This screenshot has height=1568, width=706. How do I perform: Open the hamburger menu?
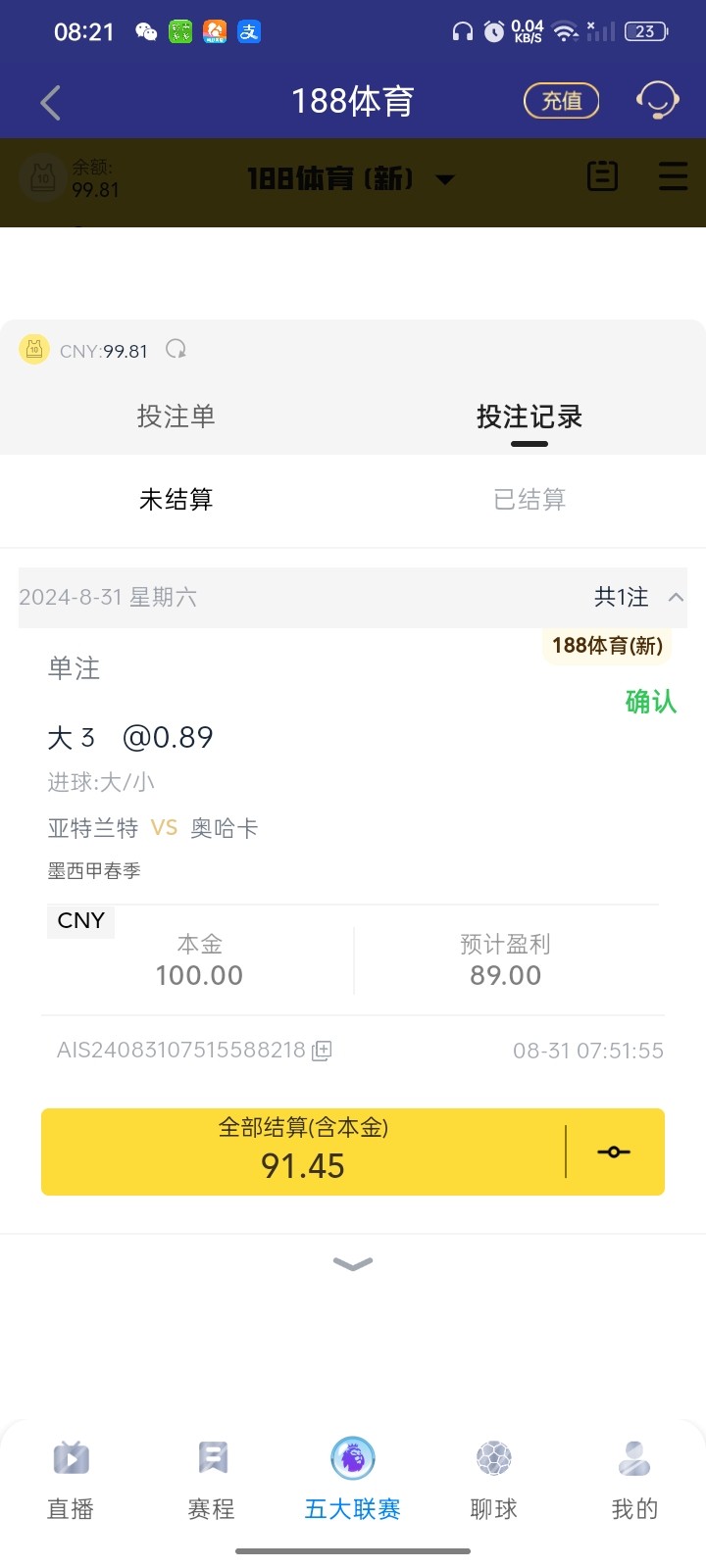click(673, 176)
